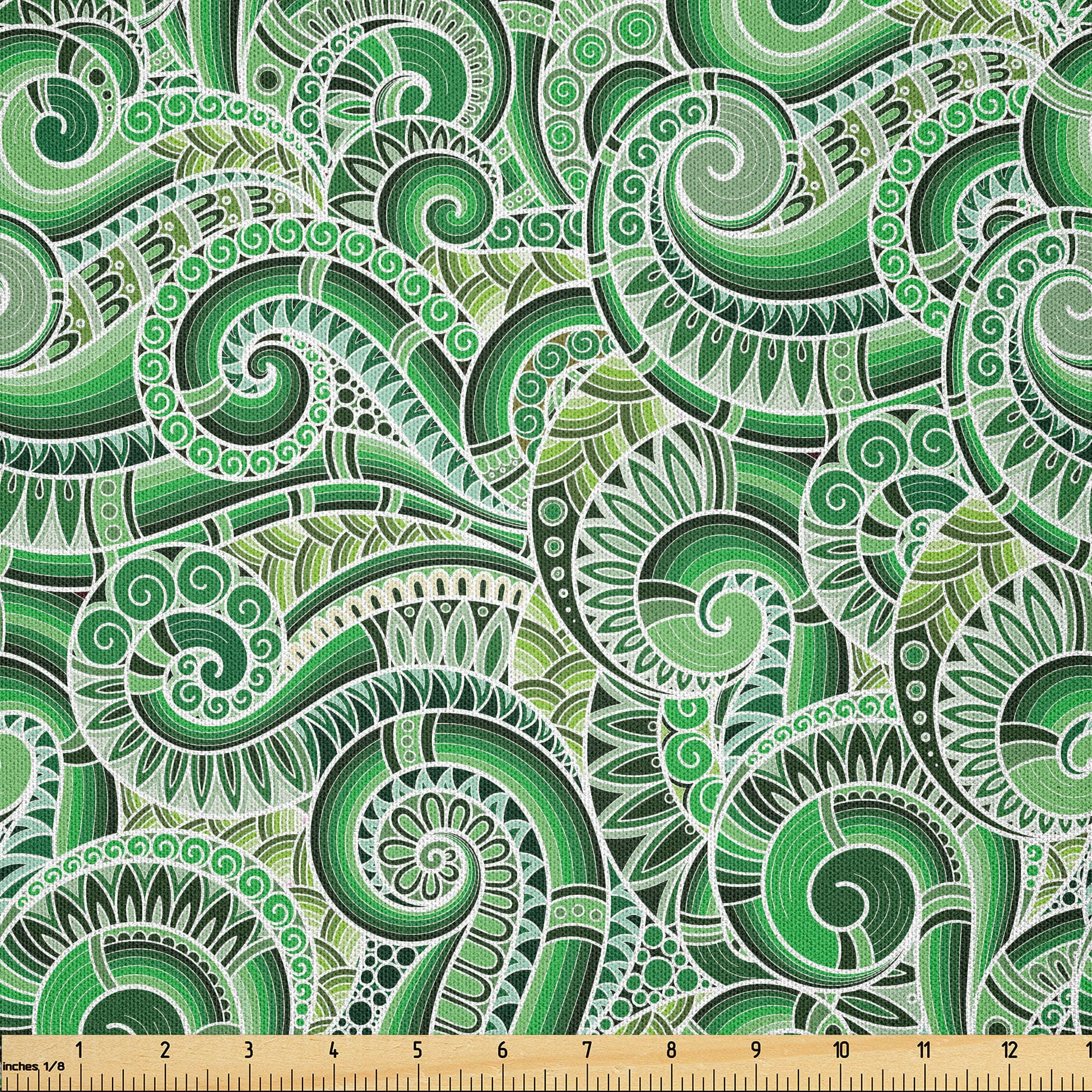Click the "inches 1/8" ruler label

click(33, 1067)
